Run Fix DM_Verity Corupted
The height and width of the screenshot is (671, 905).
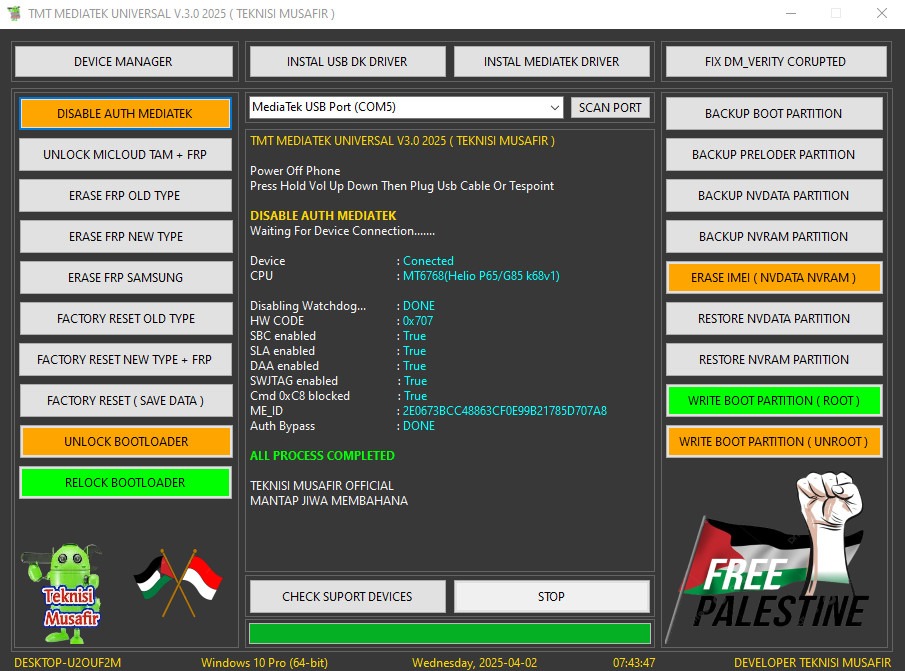click(x=775, y=61)
